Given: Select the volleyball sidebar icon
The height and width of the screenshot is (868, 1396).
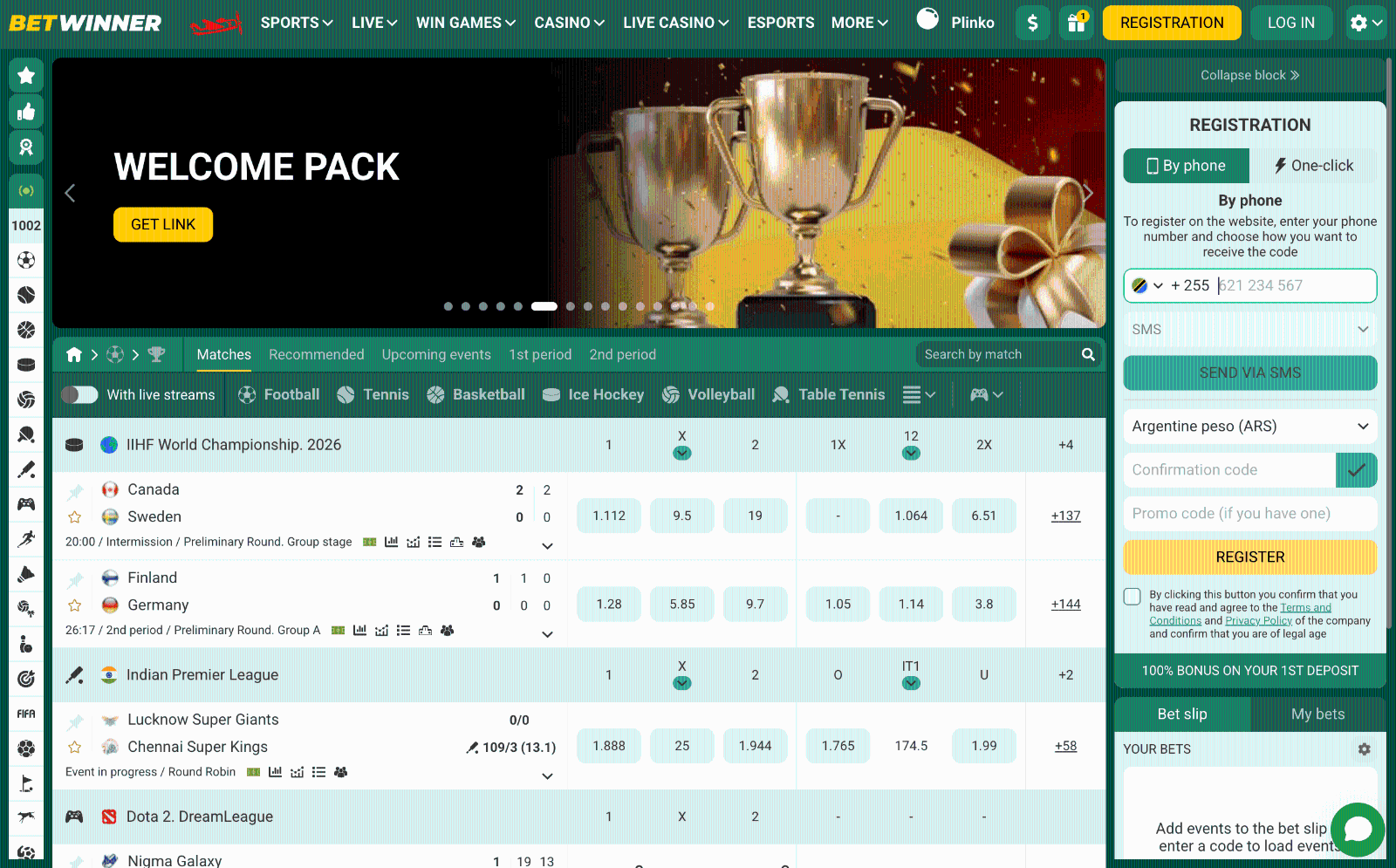Looking at the screenshot, I should (26, 400).
